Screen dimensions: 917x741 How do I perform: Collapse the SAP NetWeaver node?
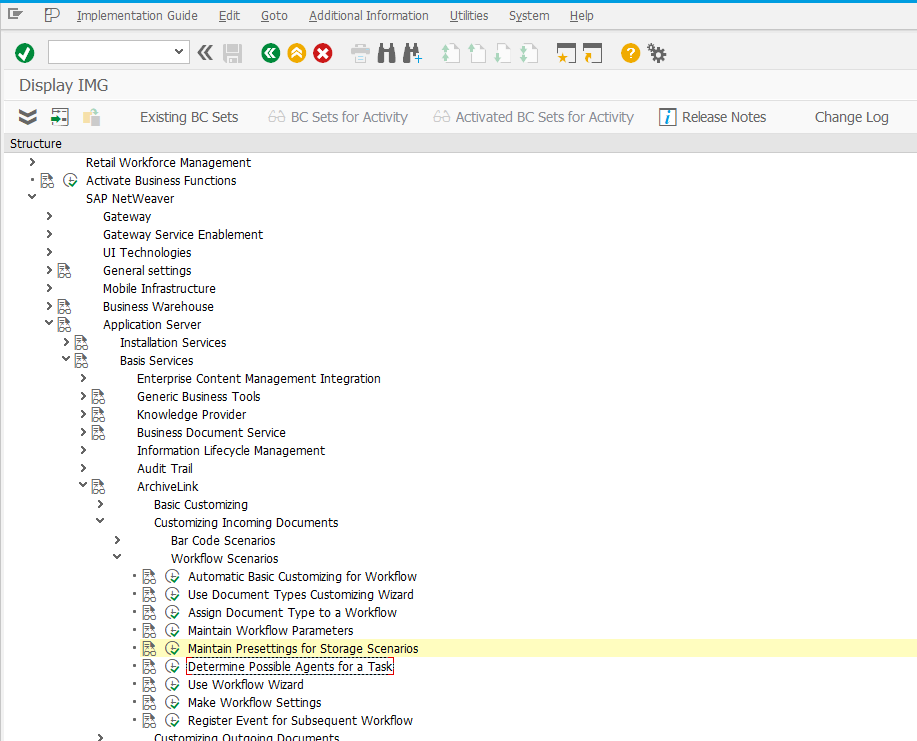[32, 197]
